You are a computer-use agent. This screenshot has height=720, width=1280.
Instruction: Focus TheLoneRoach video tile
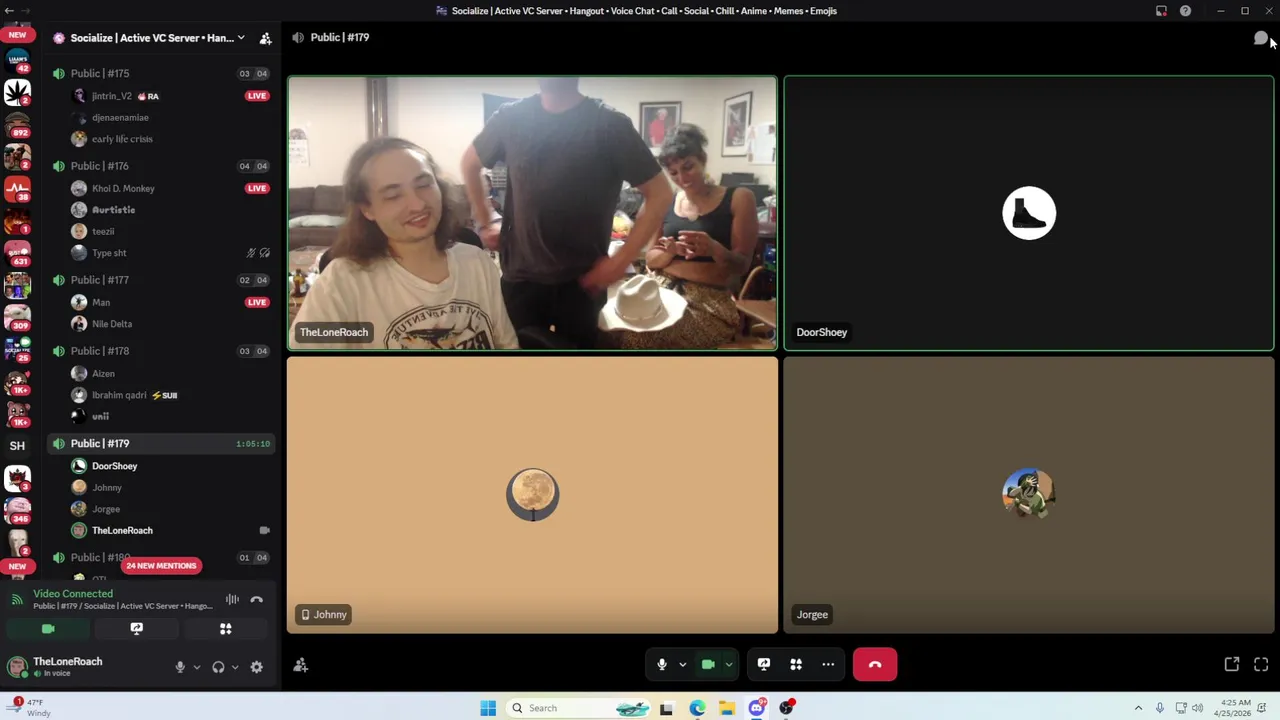(532, 213)
